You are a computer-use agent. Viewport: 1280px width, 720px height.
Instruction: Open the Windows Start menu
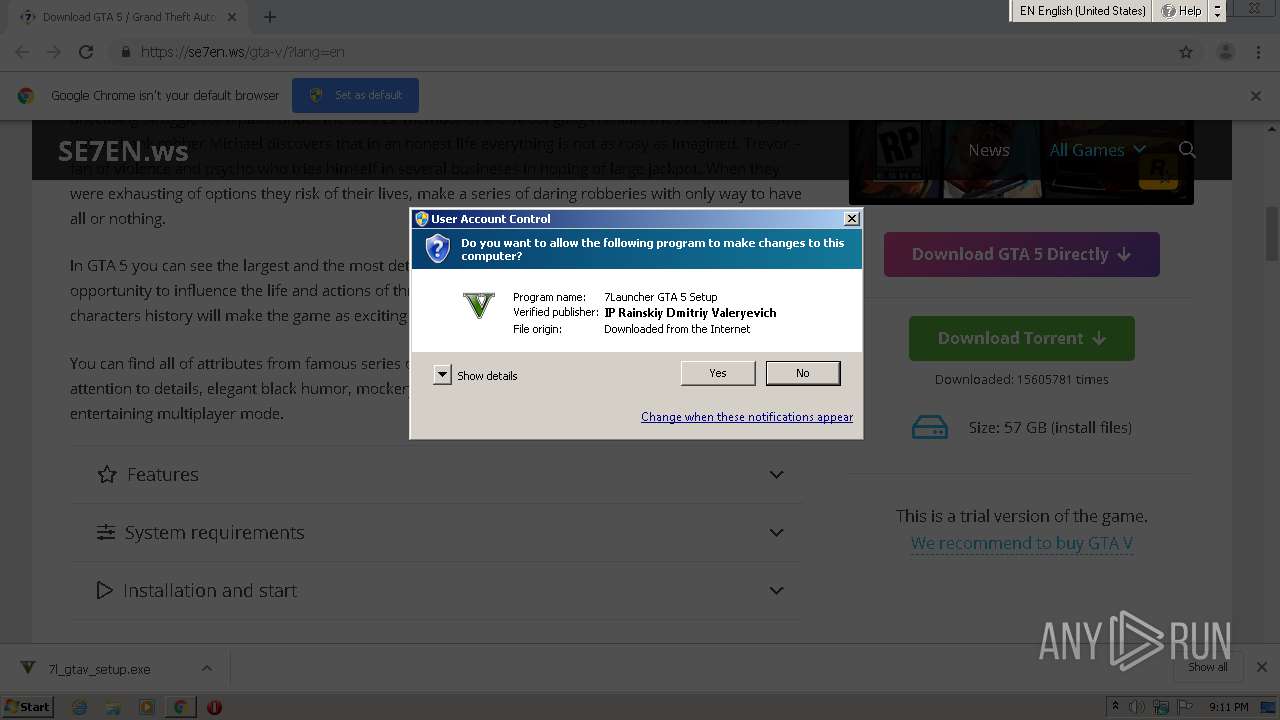click(27, 707)
